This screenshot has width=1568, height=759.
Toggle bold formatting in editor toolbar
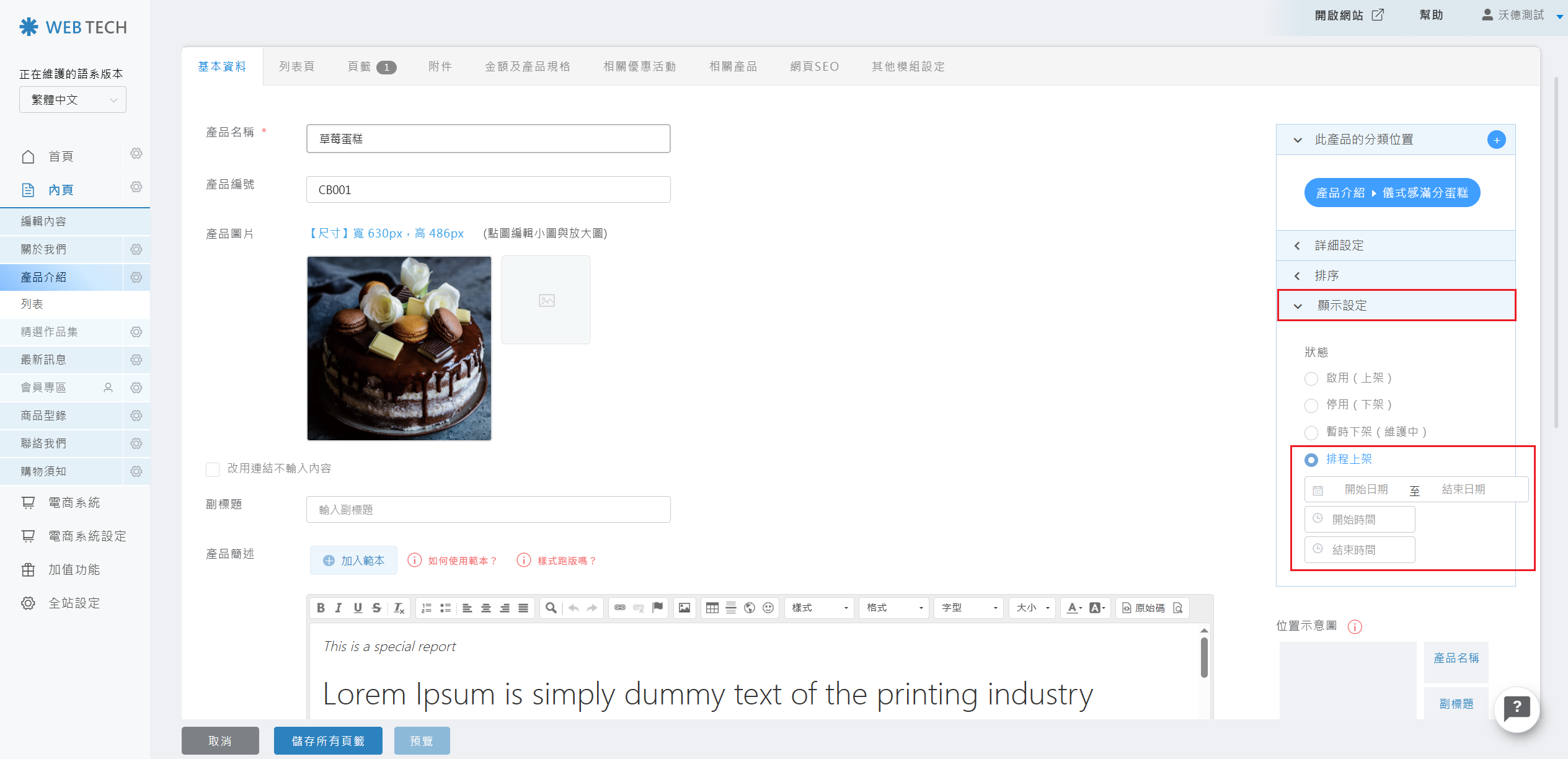coord(321,608)
